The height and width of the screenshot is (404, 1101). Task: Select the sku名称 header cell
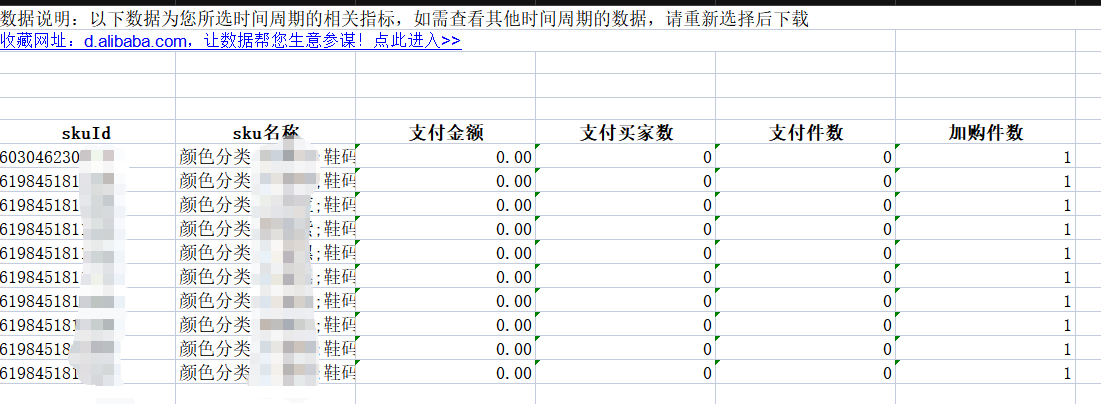pos(265,133)
